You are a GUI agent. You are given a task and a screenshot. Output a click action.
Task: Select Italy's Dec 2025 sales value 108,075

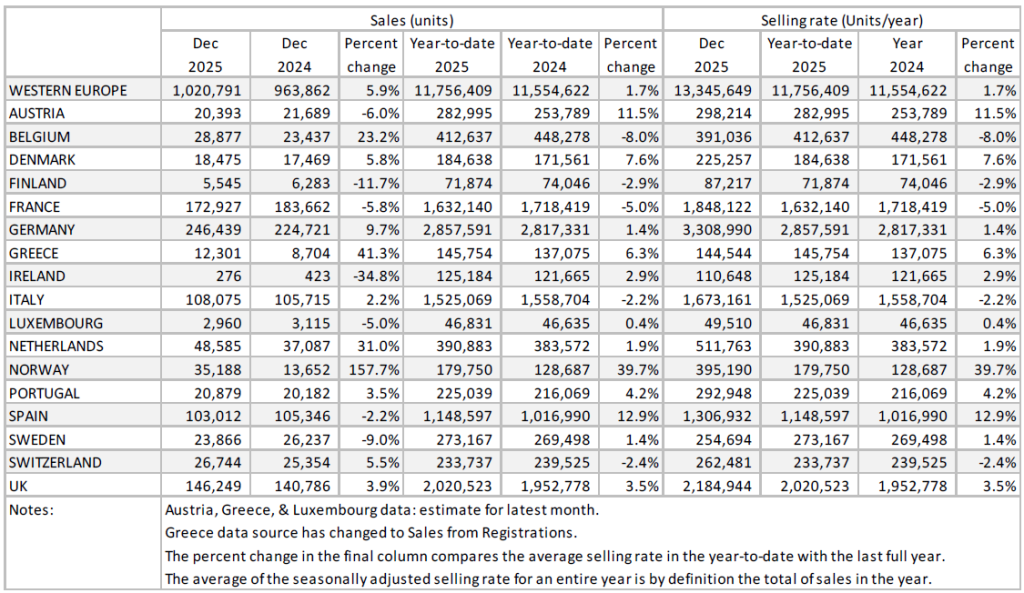pos(214,299)
